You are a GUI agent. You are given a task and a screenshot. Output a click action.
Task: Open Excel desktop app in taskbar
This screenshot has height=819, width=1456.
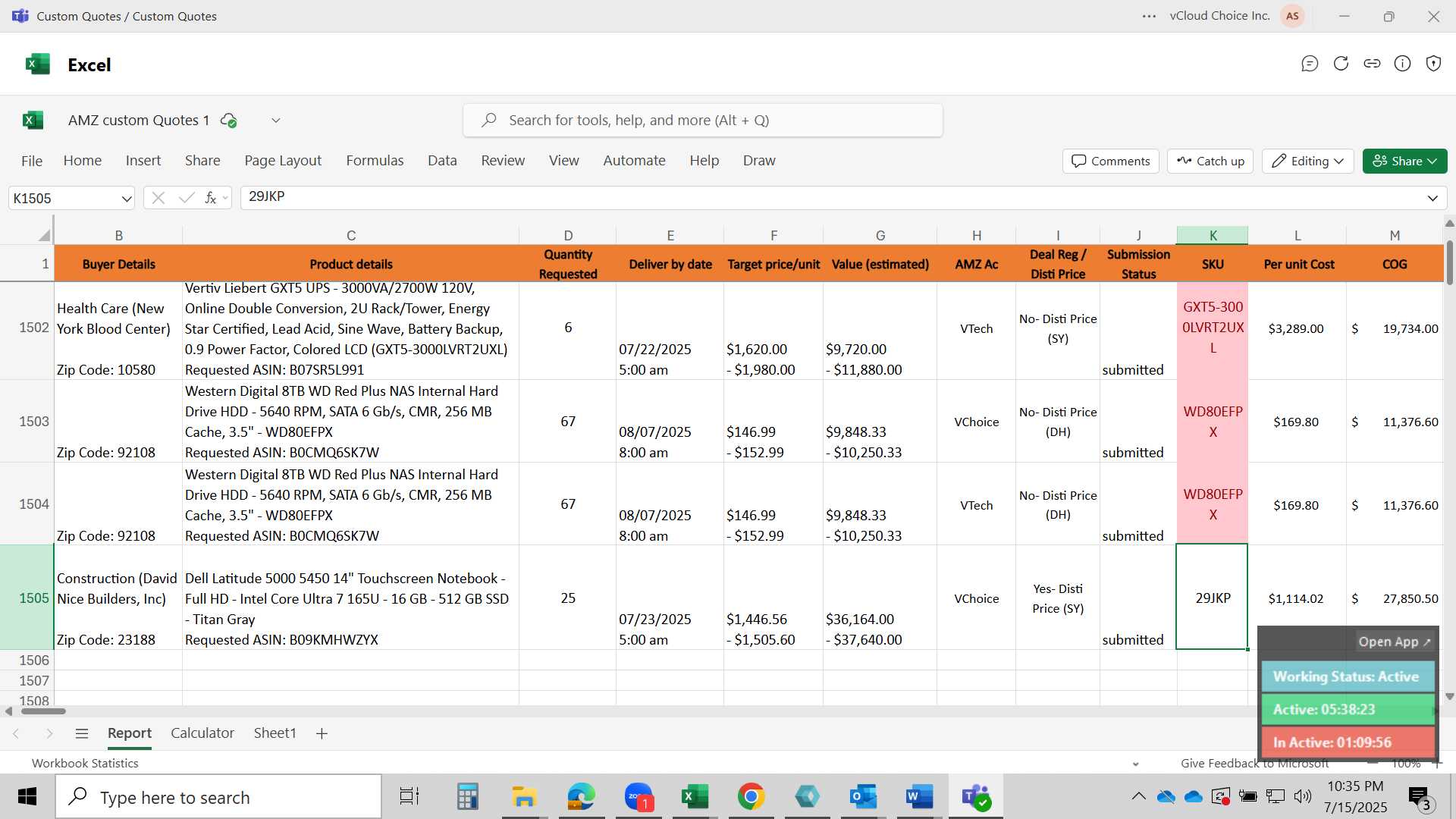click(x=695, y=796)
